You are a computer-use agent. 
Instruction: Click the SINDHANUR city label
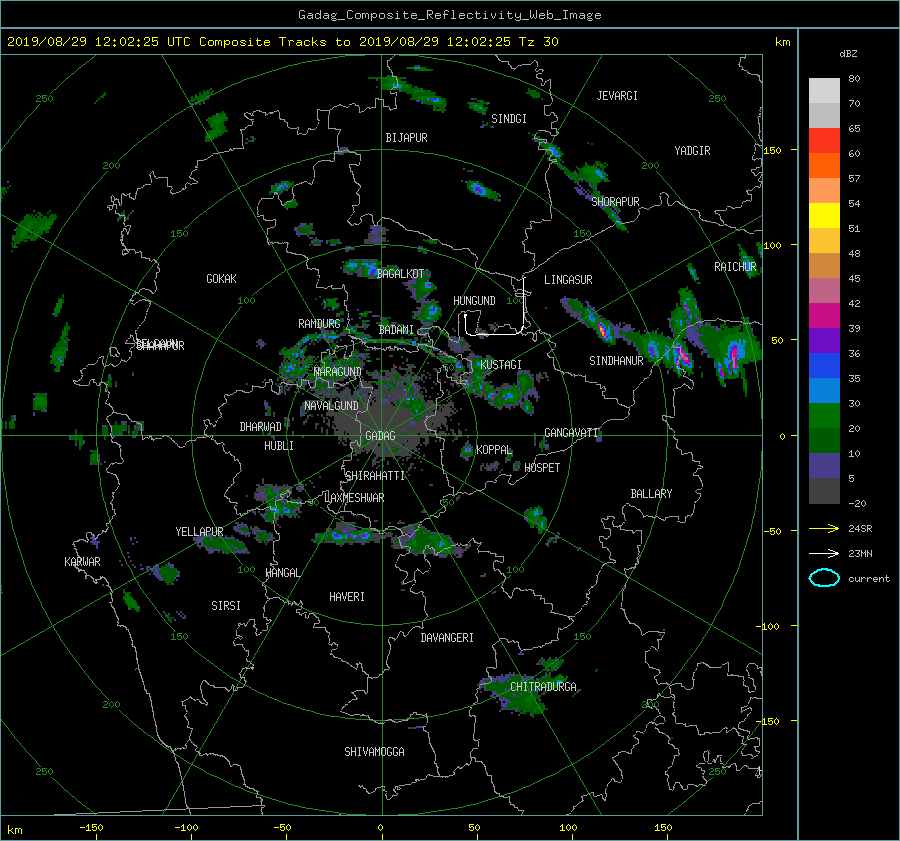point(616,361)
